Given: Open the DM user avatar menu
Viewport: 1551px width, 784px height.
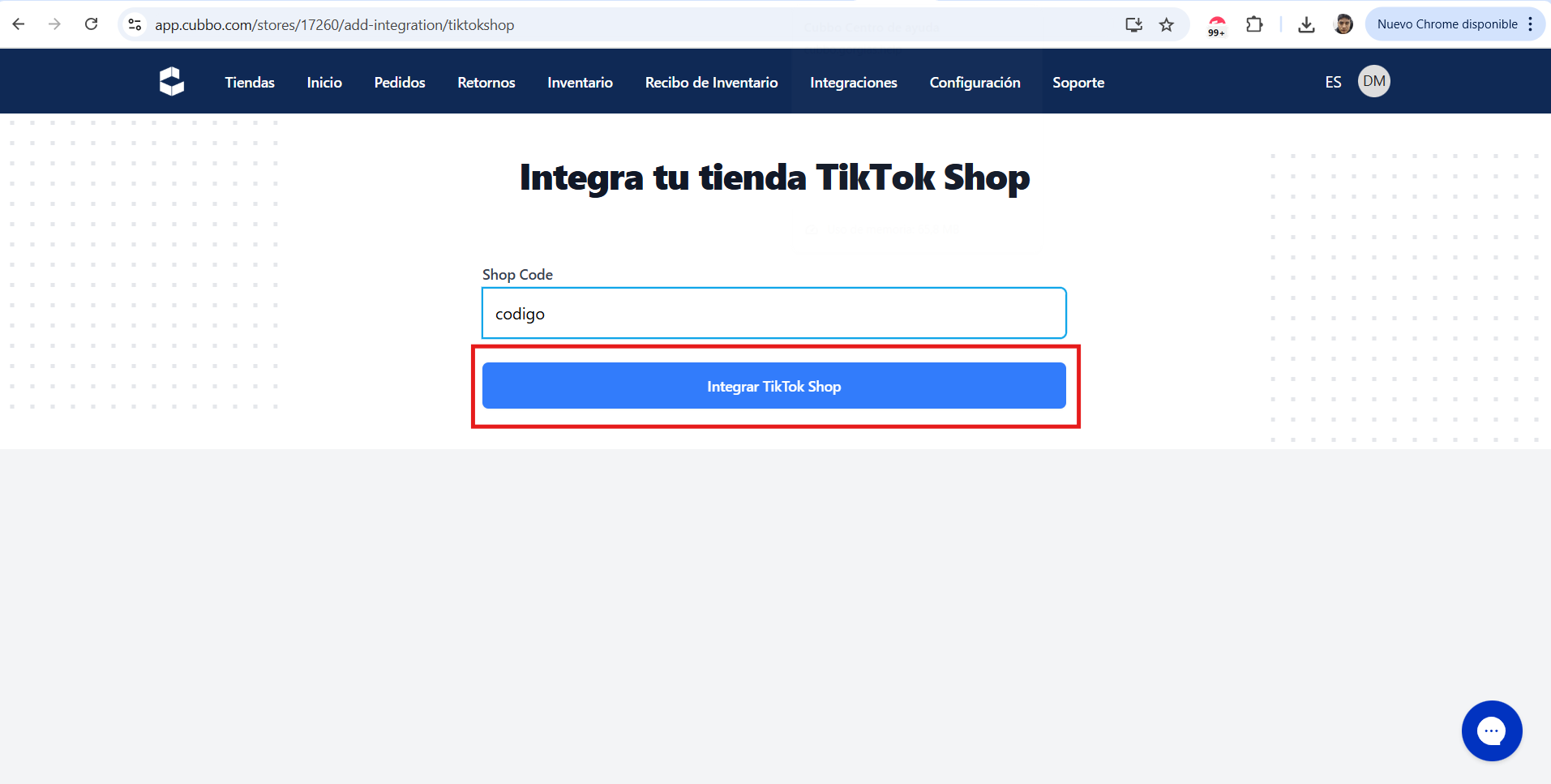Looking at the screenshot, I should [x=1374, y=81].
